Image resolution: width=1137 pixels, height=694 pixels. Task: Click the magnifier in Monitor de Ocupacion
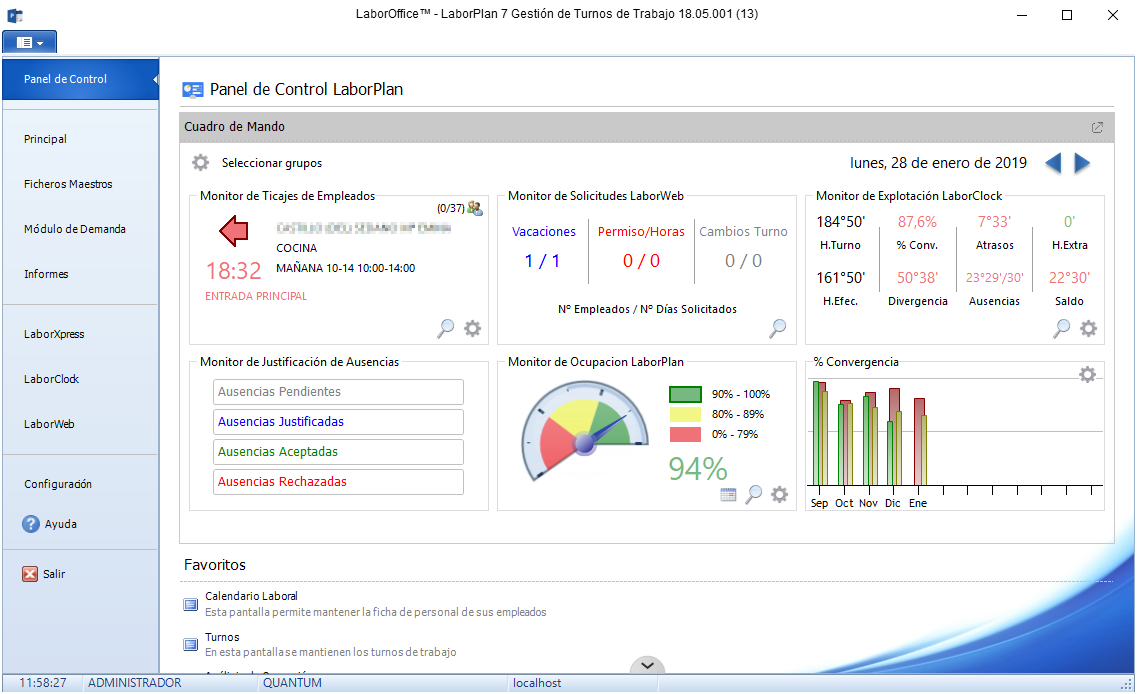(754, 495)
